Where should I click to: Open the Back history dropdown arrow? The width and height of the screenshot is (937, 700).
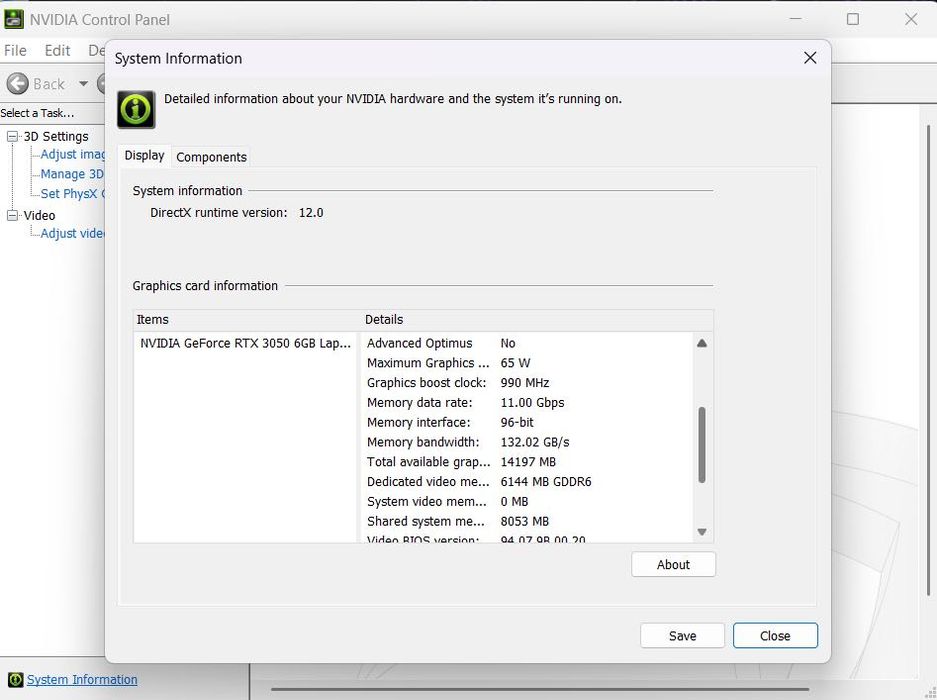(83, 84)
